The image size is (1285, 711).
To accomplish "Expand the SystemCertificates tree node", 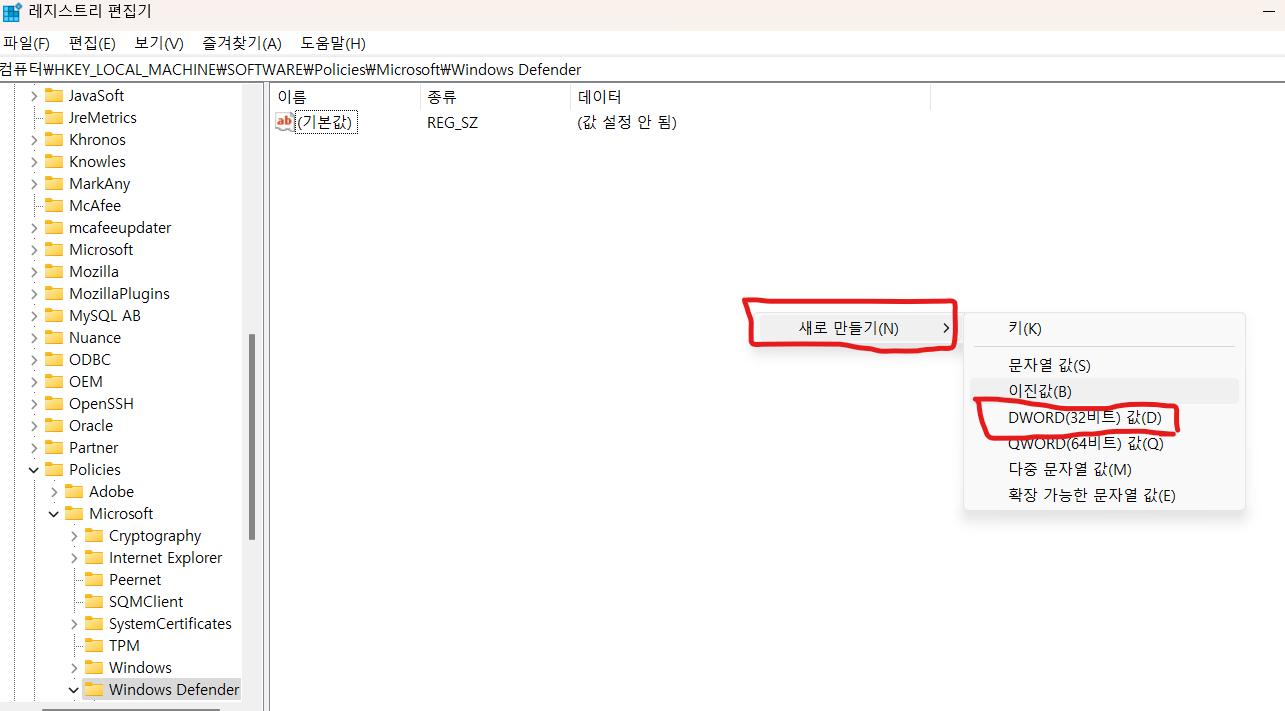I will point(74,624).
